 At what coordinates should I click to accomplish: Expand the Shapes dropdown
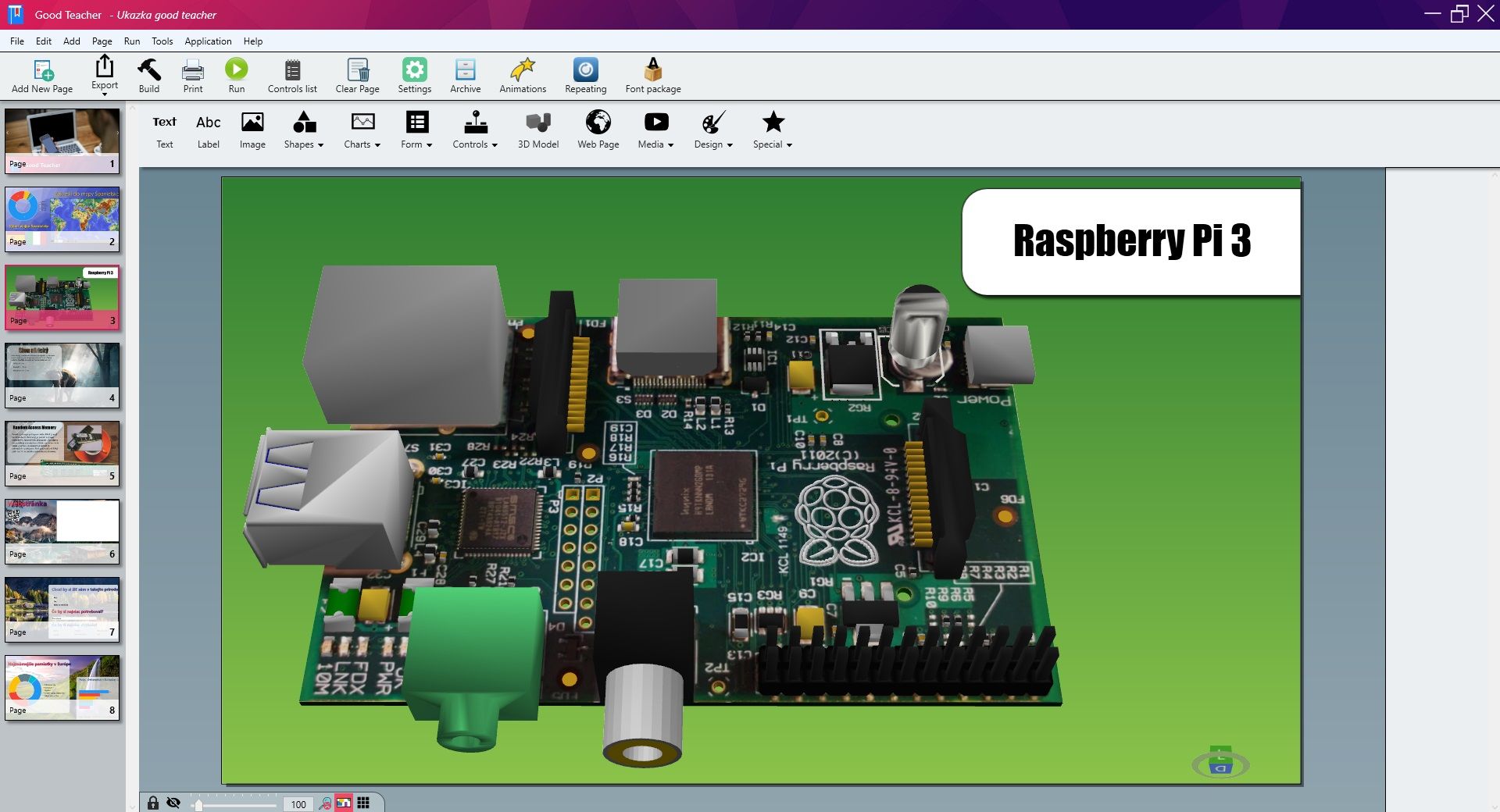tap(303, 130)
